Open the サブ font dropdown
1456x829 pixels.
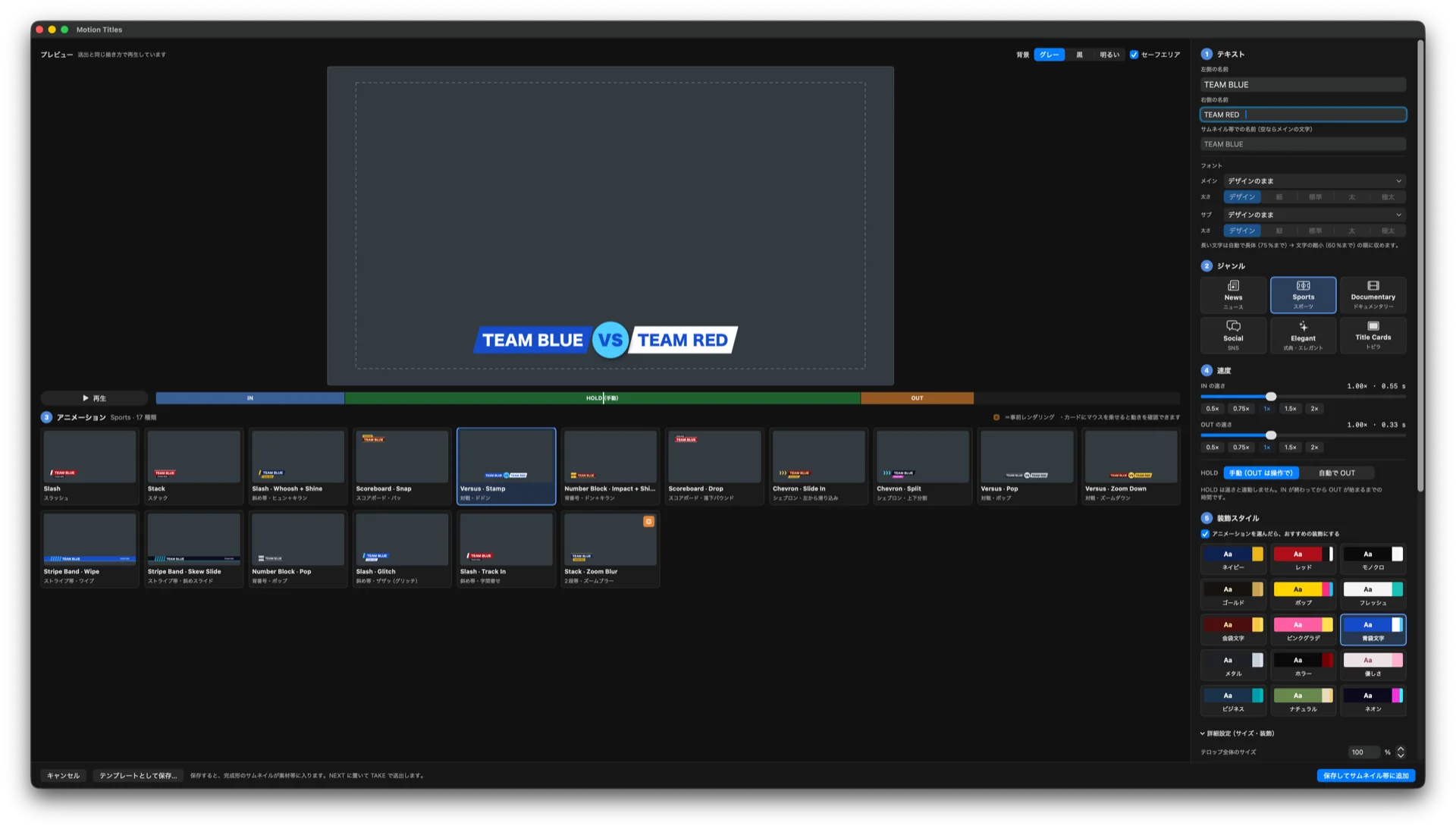(1314, 215)
